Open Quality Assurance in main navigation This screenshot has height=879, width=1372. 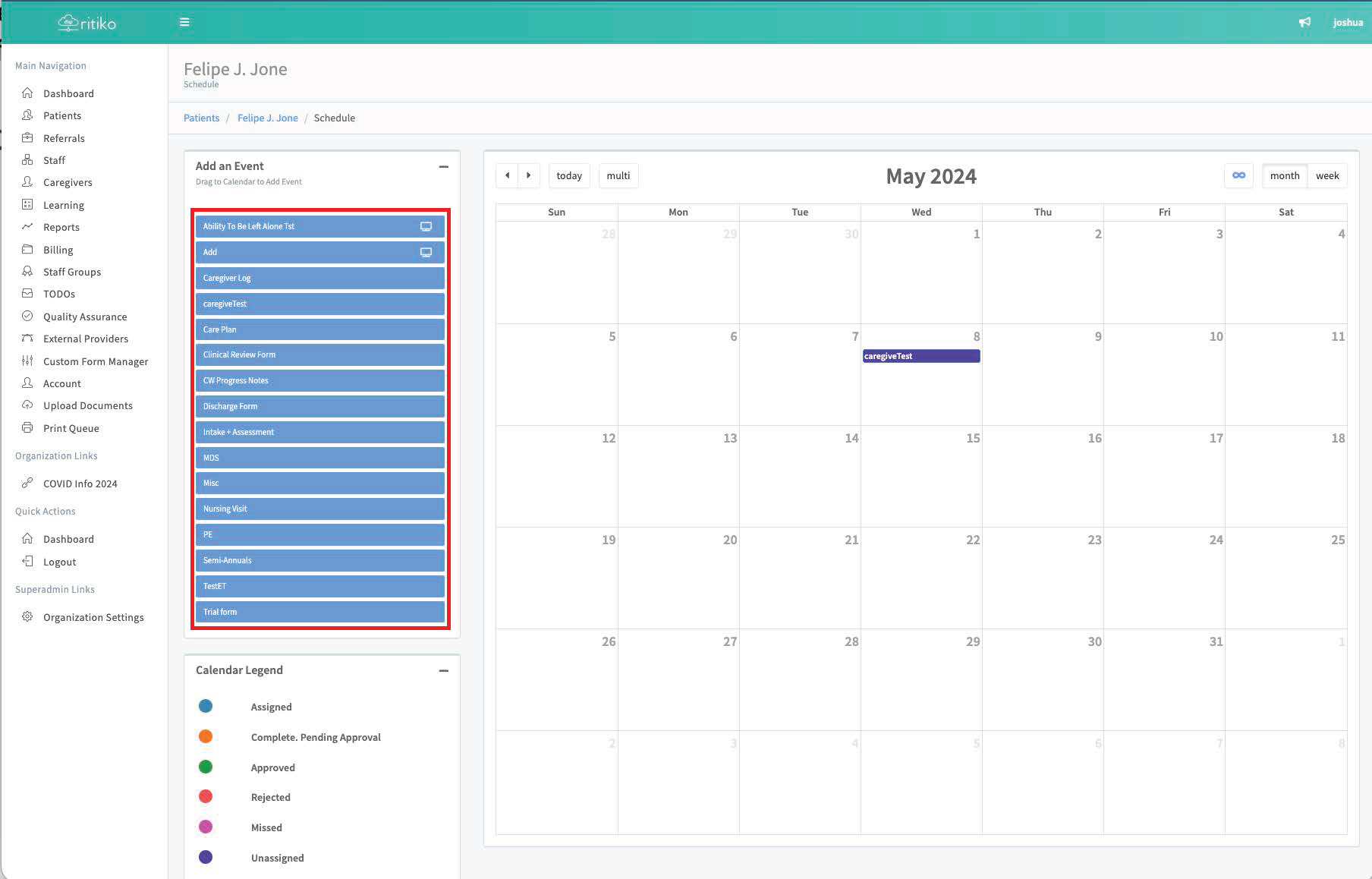coord(84,317)
